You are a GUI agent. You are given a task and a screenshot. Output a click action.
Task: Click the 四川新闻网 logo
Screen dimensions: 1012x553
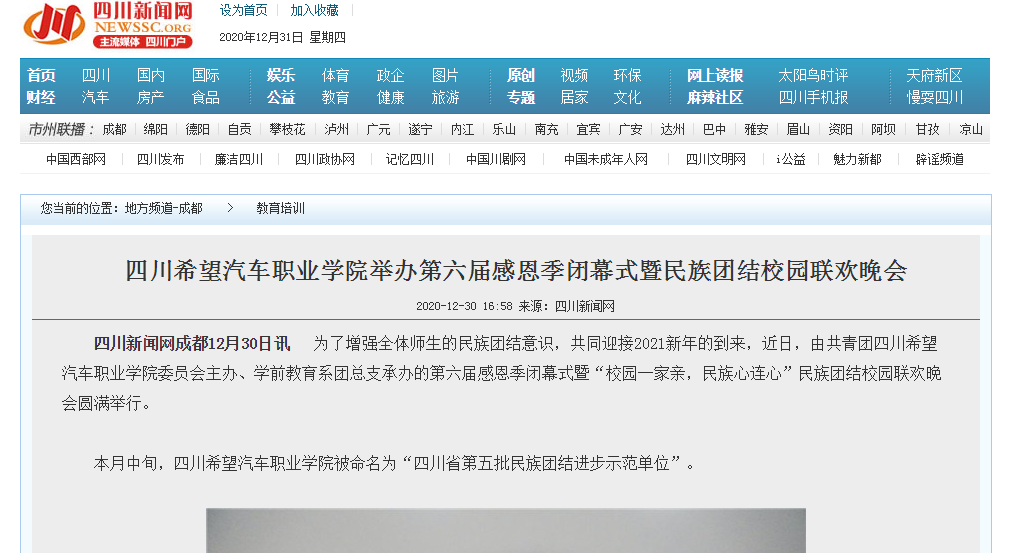tap(108, 24)
